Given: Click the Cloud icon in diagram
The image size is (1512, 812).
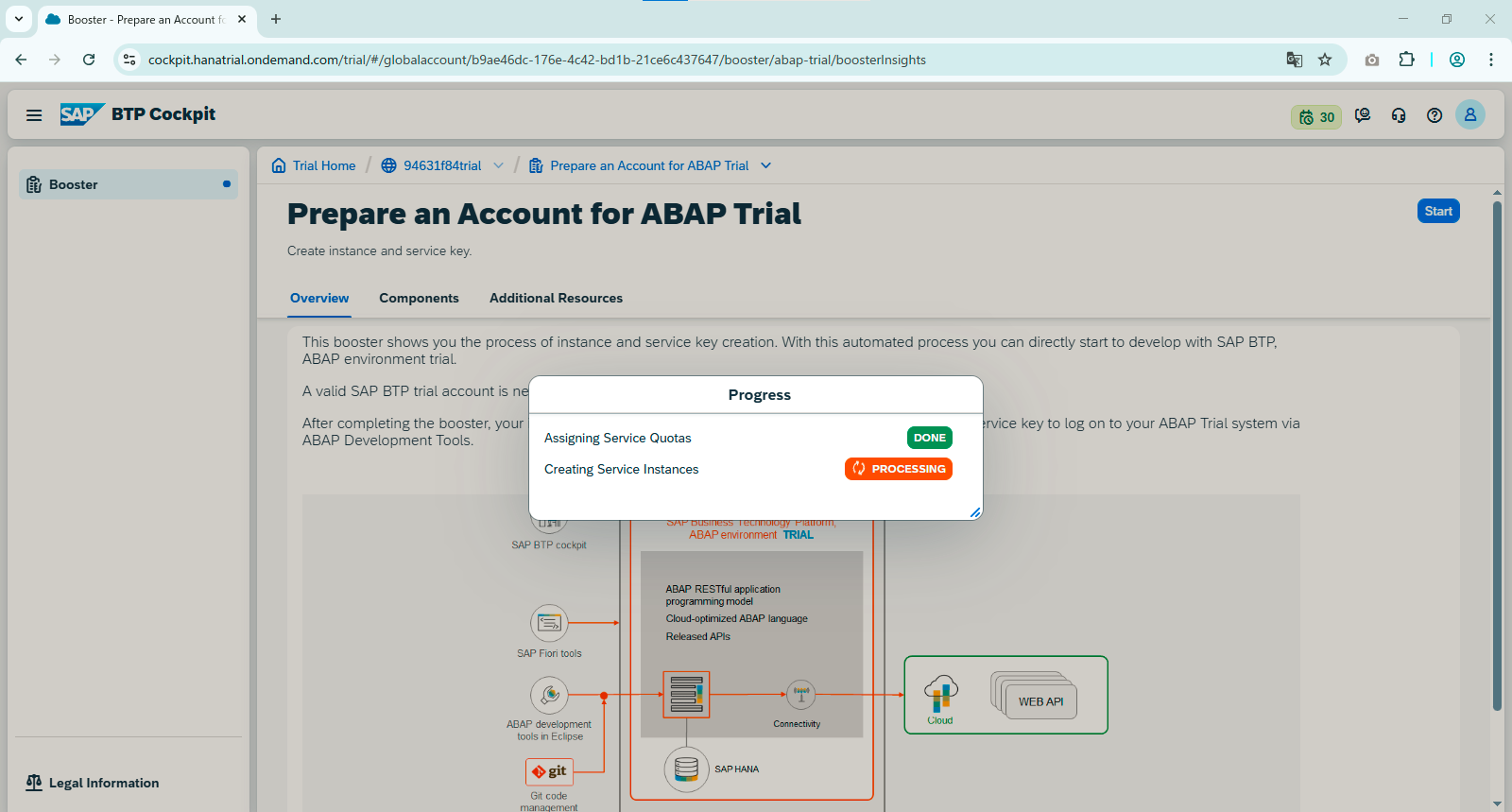Looking at the screenshot, I should click(941, 694).
